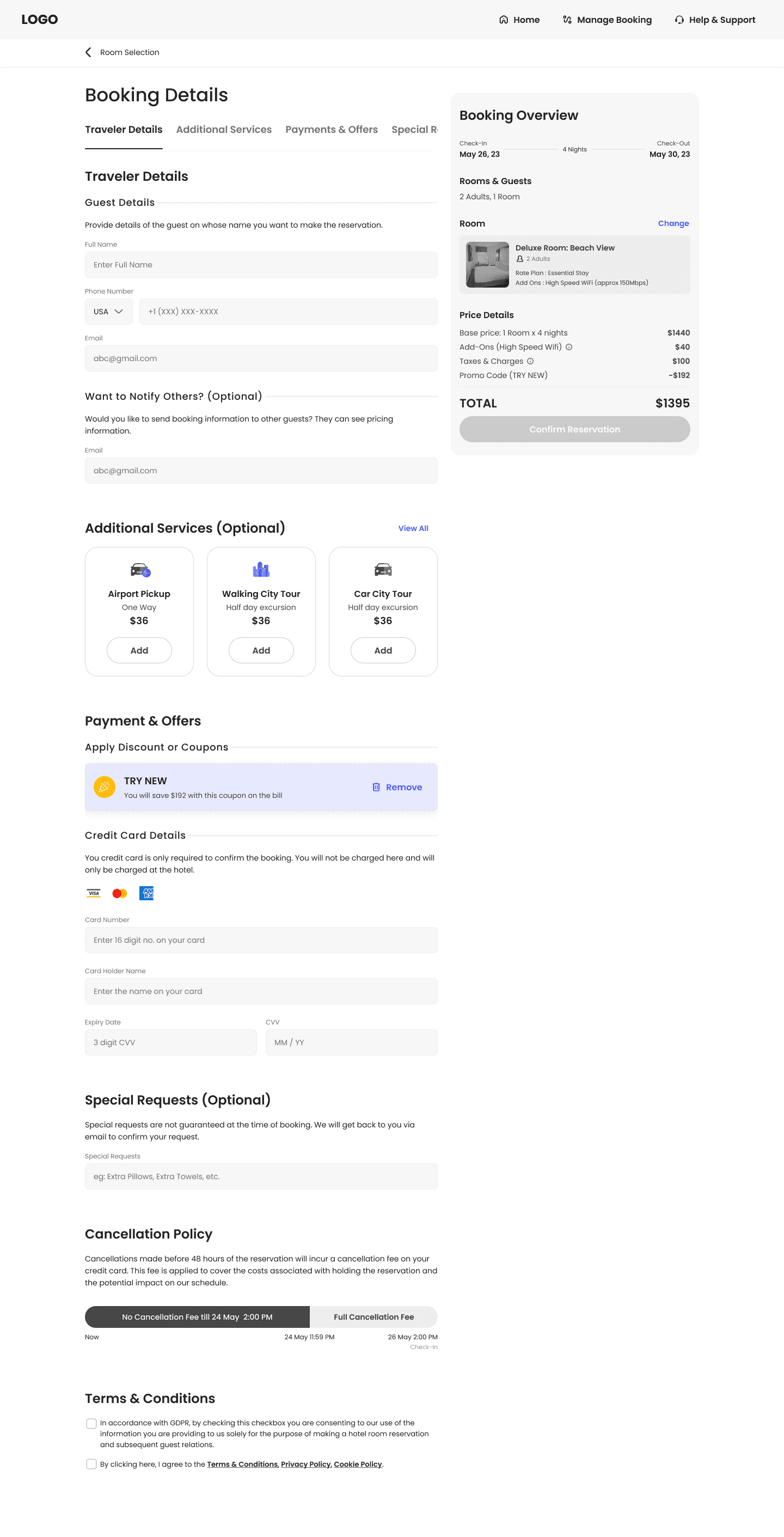
Task: Click the Visa card icon
Action: pyautogui.click(x=94, y=893)
